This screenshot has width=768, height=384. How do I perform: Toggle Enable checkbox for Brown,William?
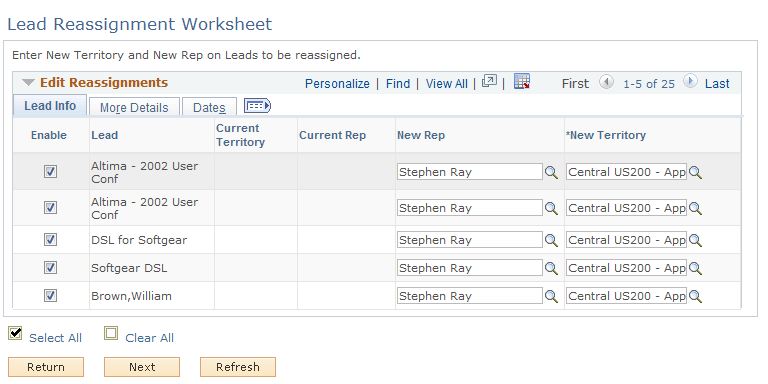click(x=50, y=295)
